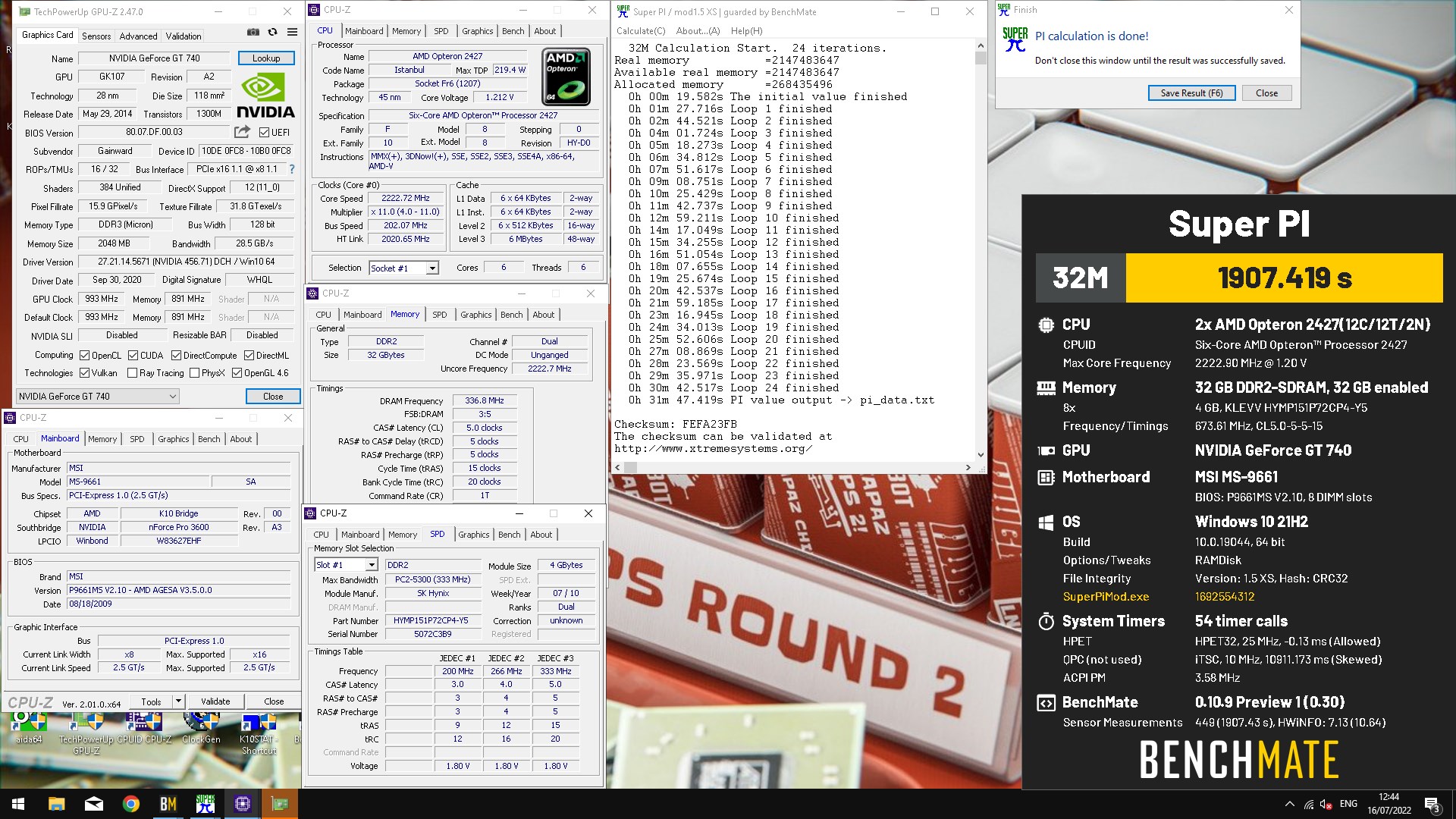Open the Bench tab in the CPU-Z processor window

pos(513,31)
